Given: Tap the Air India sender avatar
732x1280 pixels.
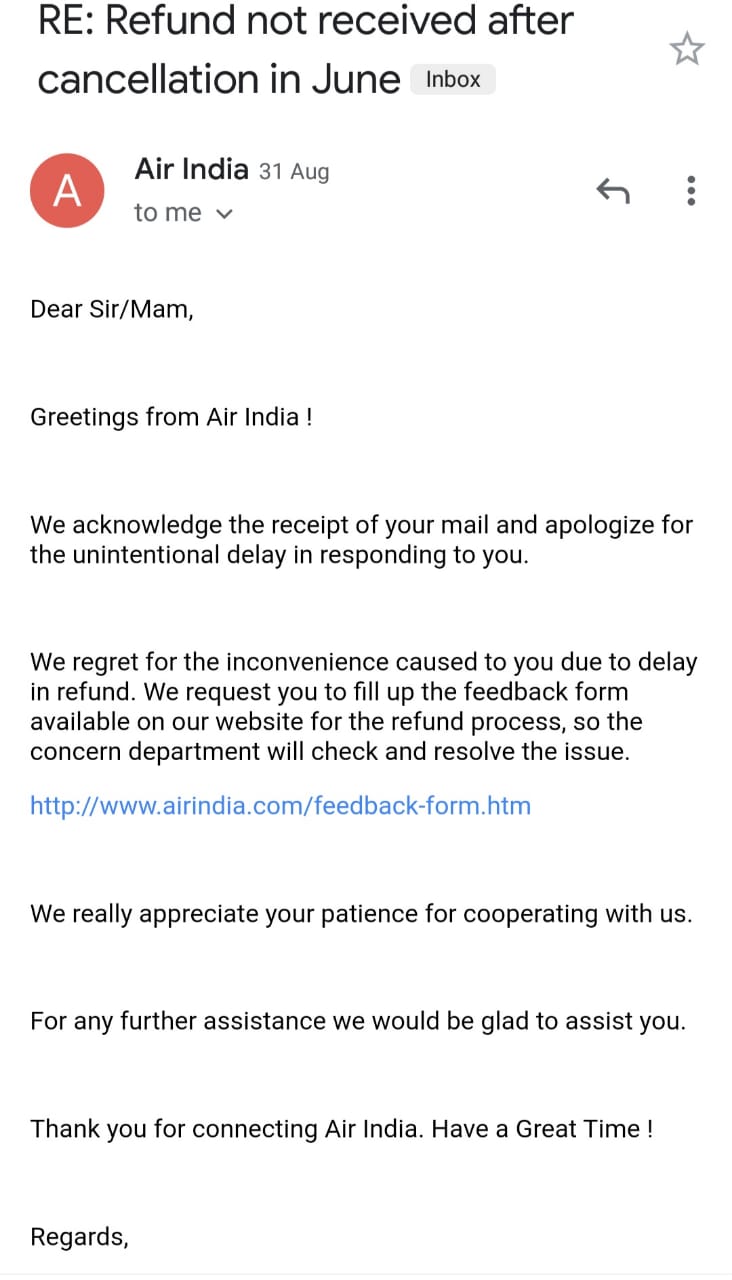Looking at the screenshot, I should point(67,190).
